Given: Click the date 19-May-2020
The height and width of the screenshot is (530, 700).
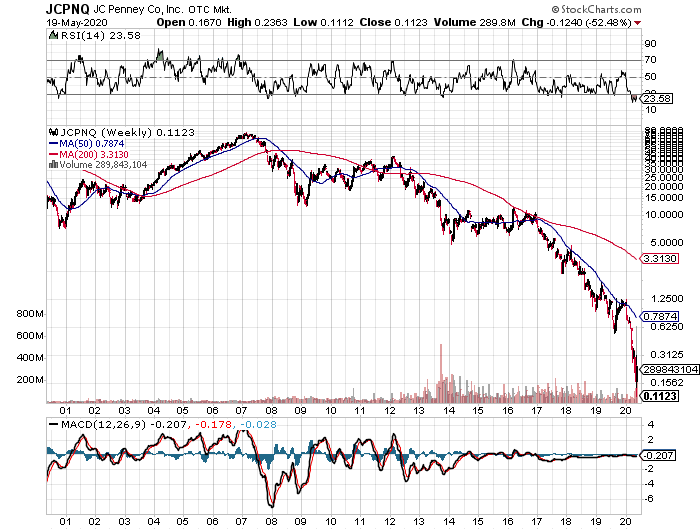Looking at the screenshot, I should click(x=77, y=22).
